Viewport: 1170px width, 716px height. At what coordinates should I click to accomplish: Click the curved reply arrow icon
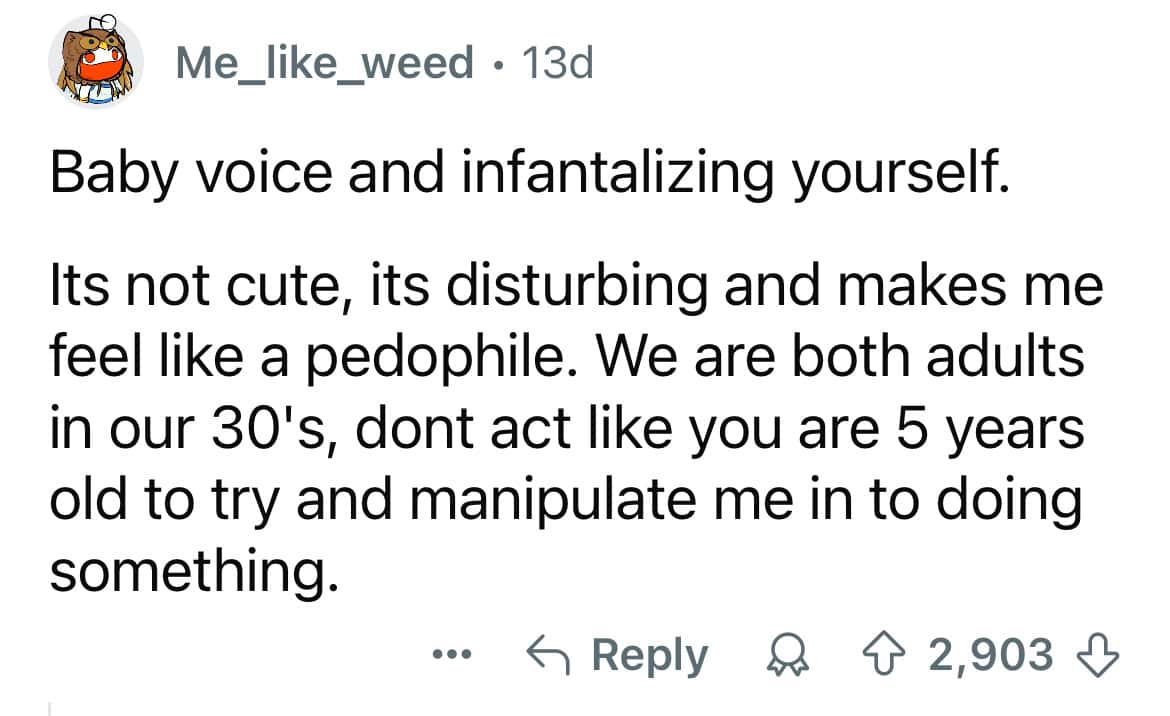click(549, 655)
